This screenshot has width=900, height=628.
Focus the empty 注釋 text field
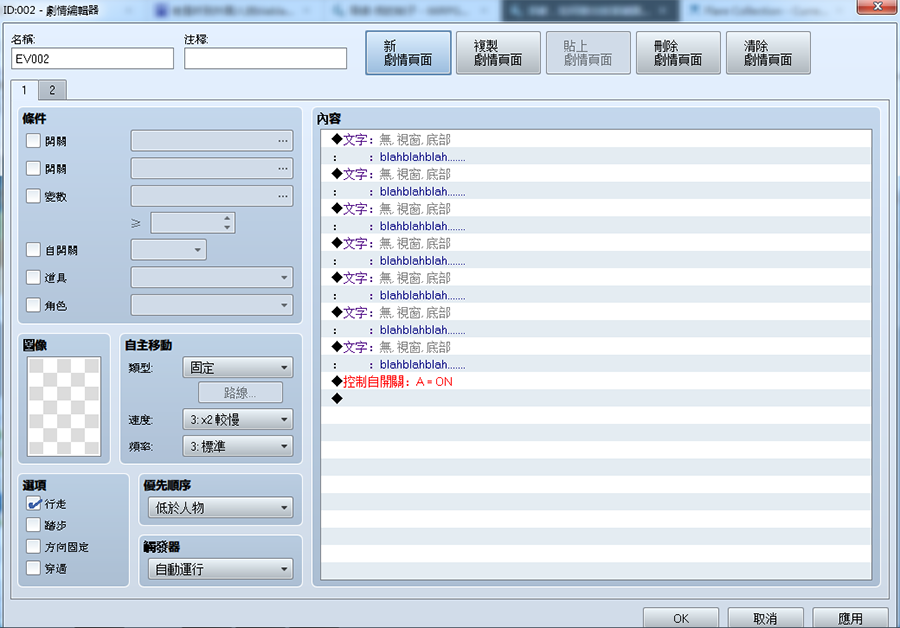tap(265, 59)
